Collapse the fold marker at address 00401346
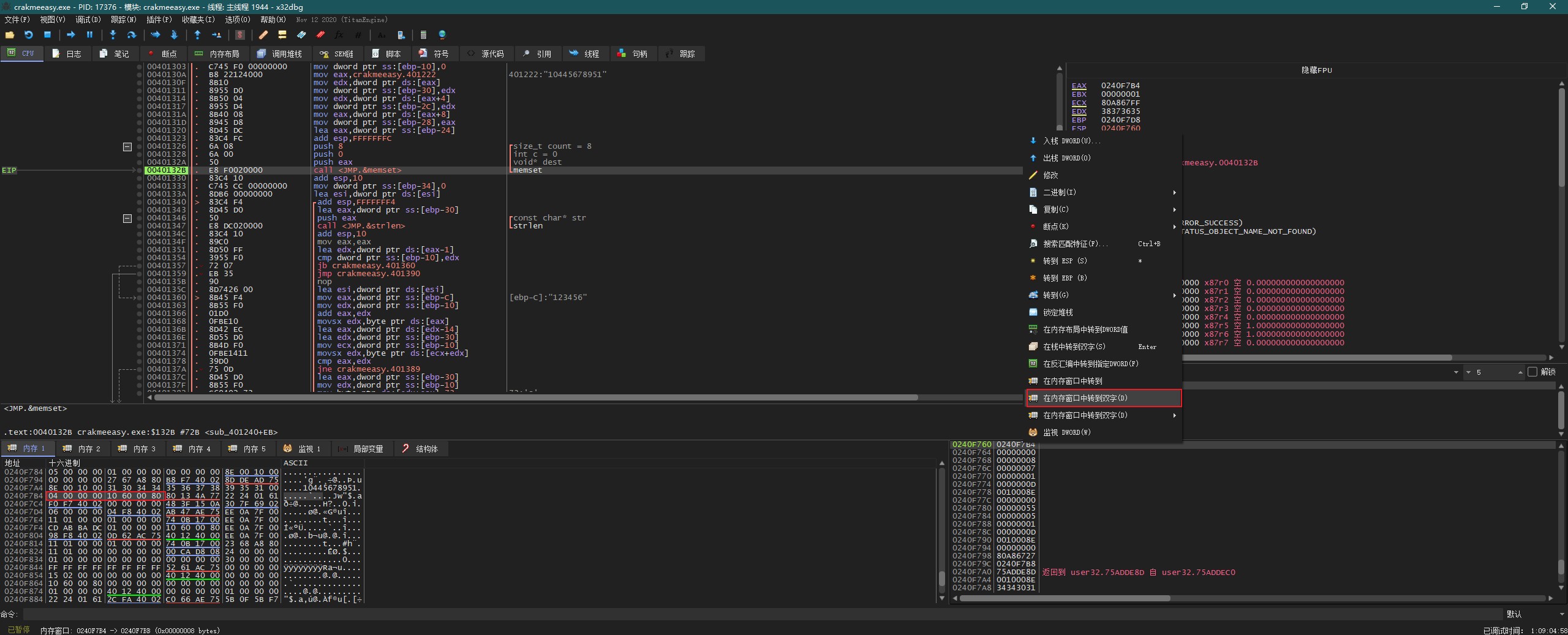 127,218
